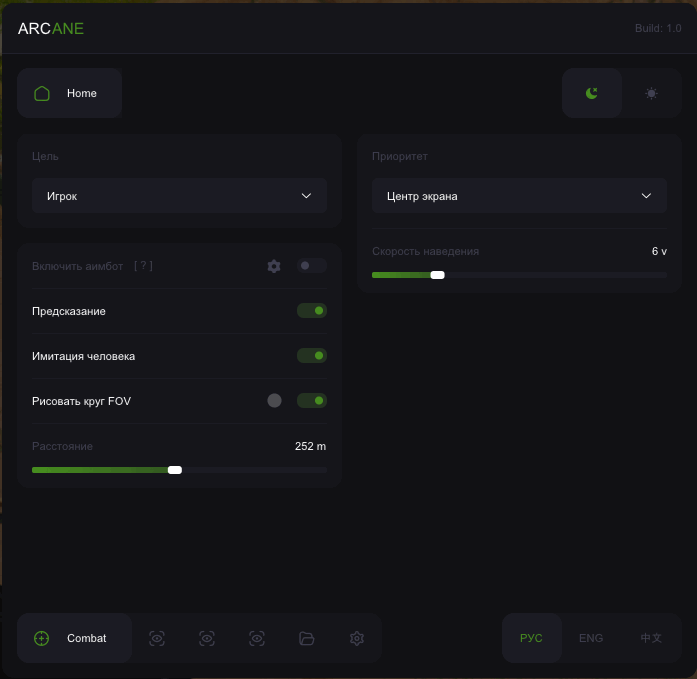Image resolution: width=697 pixels, height=679 pixels.
Task: Open the FOV circle color swatch
Action: click(274, 401)
